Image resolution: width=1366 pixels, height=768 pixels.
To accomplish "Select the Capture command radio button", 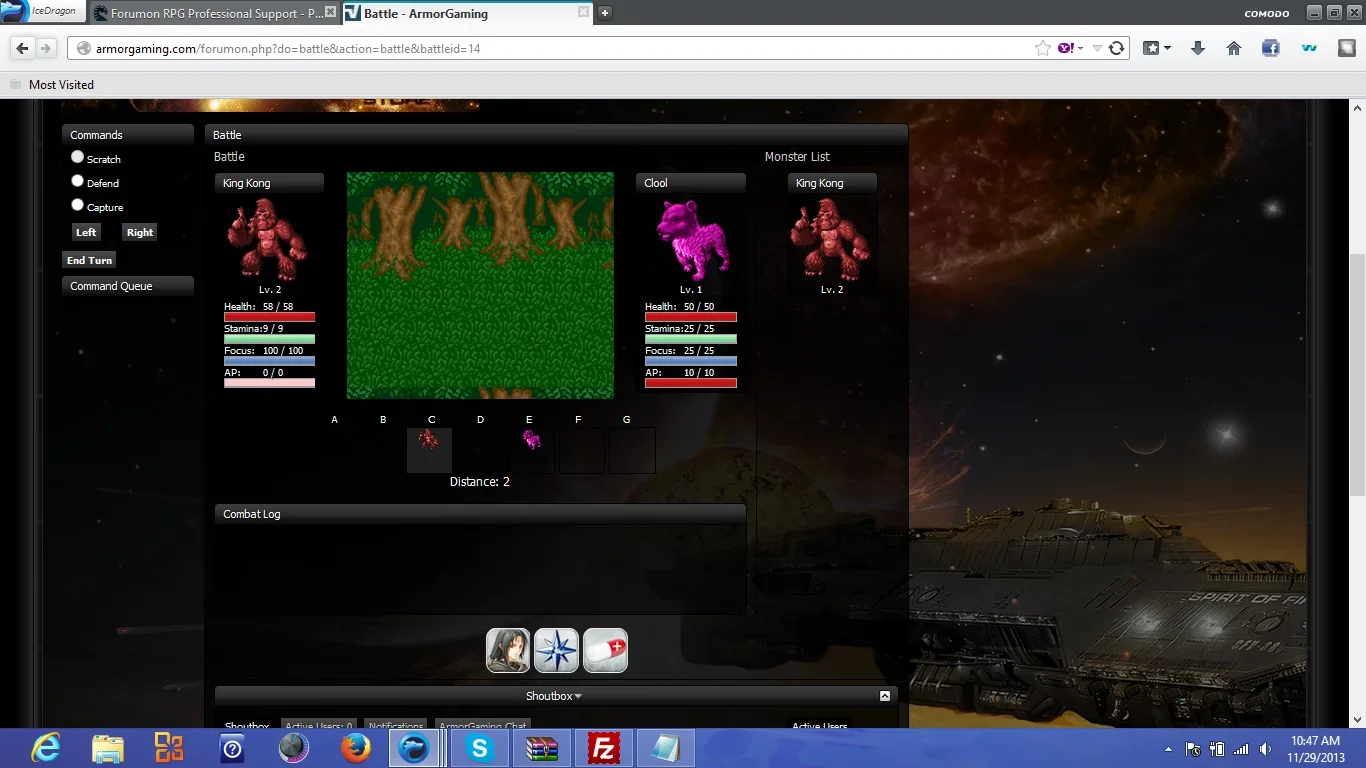I will 77,206.
